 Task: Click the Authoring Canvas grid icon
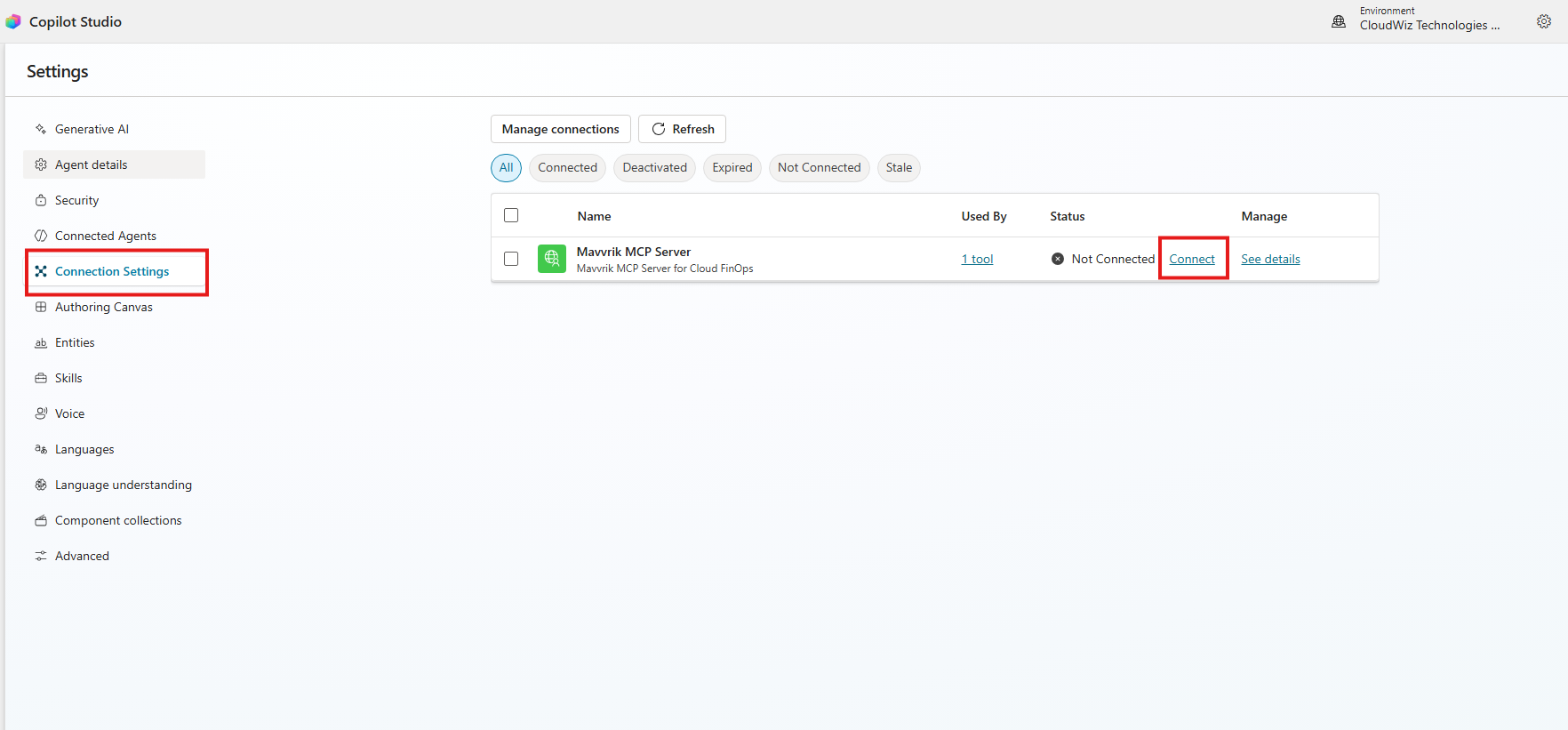[x=41, y=307]
